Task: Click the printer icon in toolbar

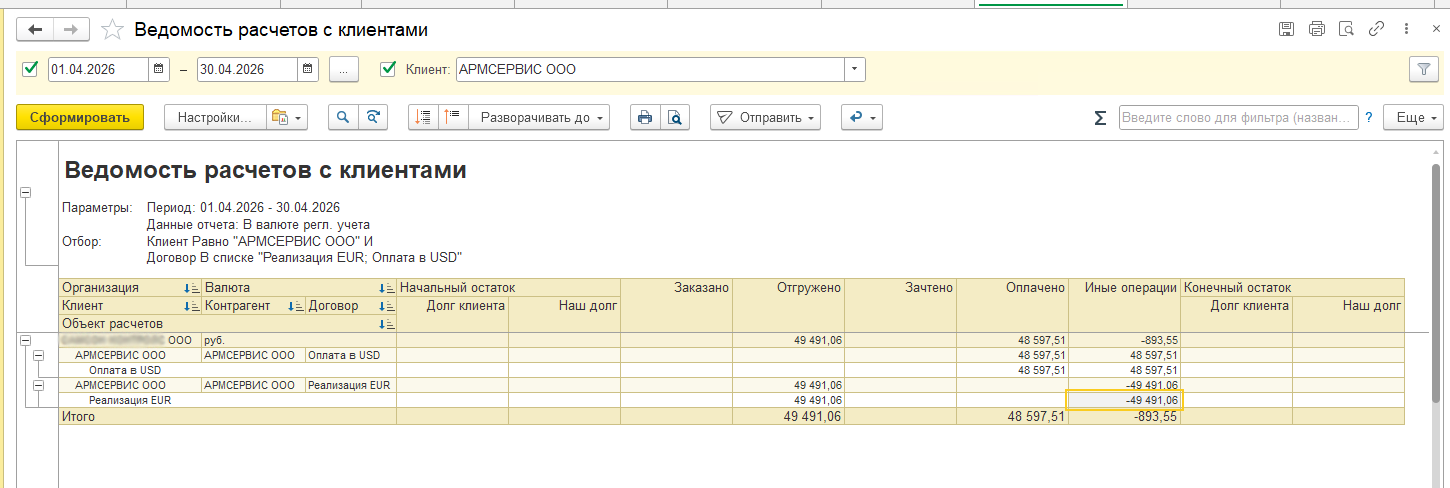Action: coord(645,118)
